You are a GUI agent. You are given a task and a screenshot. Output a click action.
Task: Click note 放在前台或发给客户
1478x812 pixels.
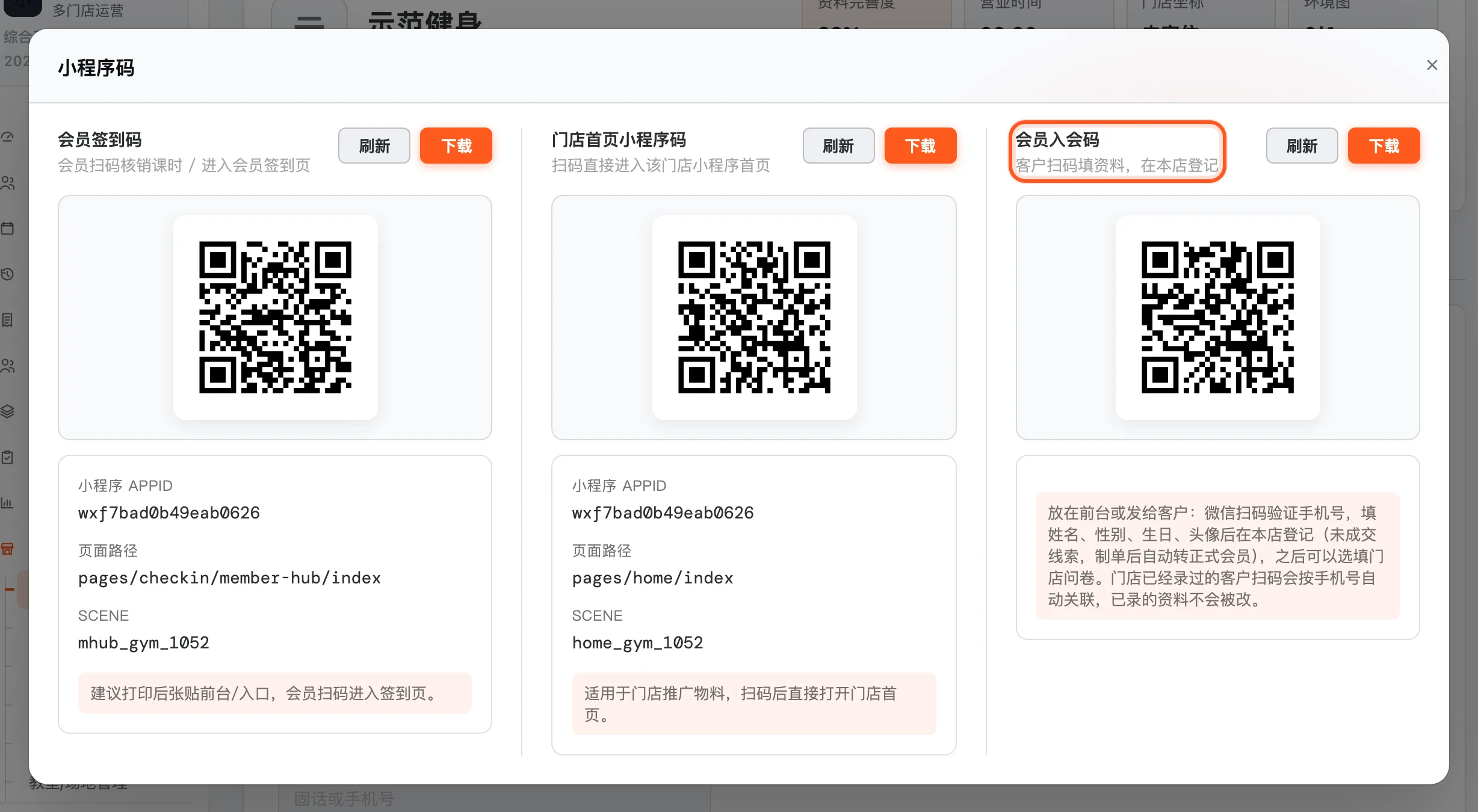point(1218,556)
